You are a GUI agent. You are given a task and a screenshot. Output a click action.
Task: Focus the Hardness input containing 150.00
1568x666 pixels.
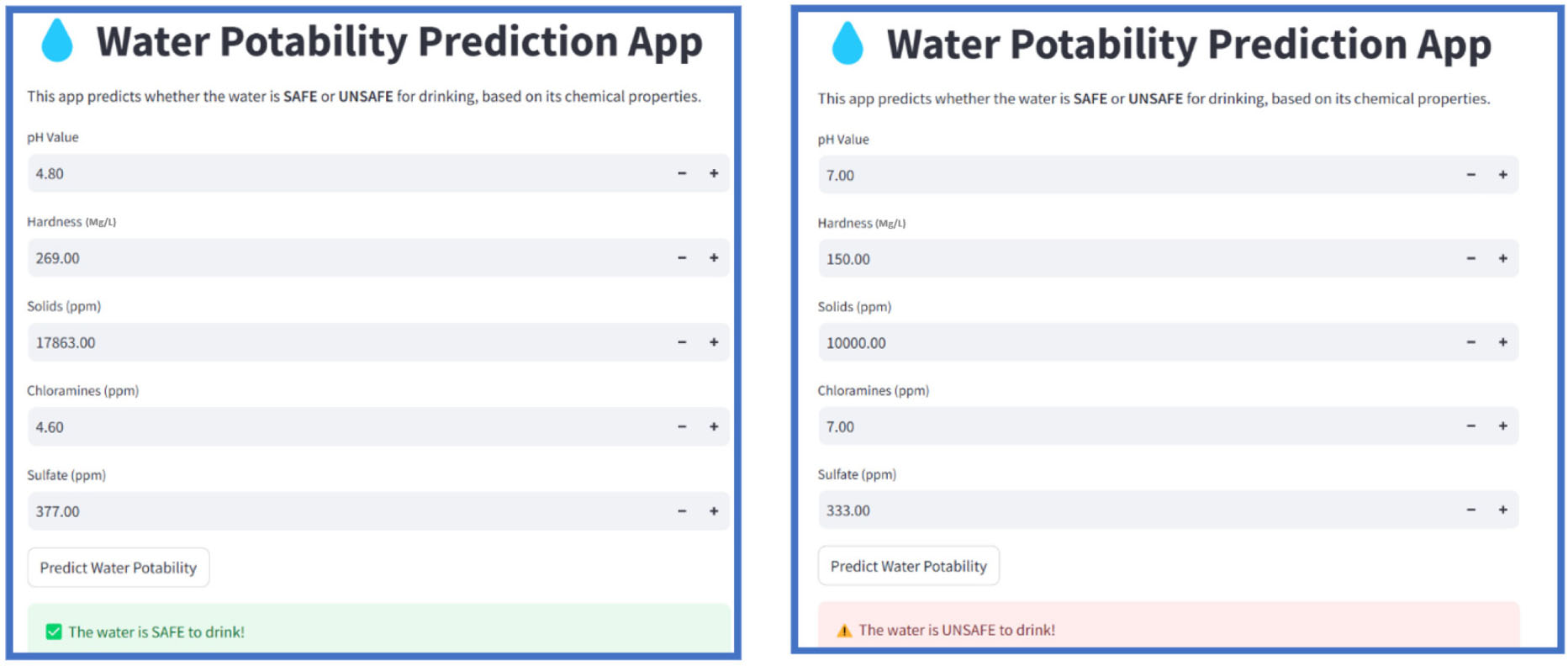click(x=1127, y=259)
